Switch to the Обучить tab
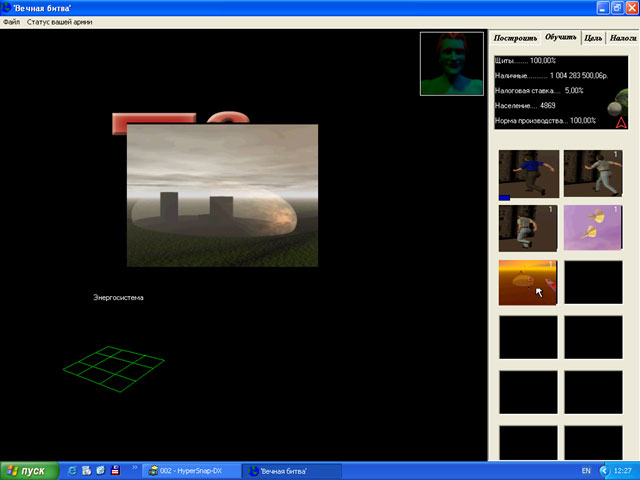This screenshot has width=640, height=480. point(561,38)
